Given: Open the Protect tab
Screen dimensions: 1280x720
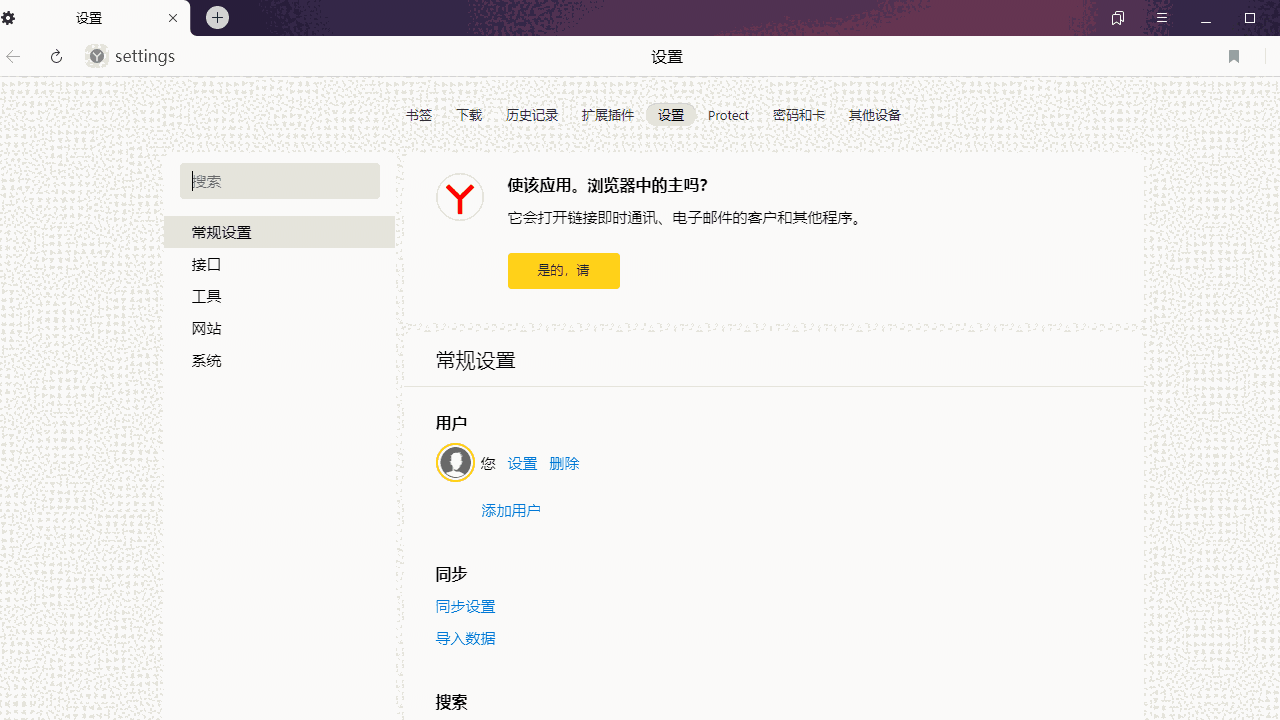Looking at the screenshot, I should 728,114.
